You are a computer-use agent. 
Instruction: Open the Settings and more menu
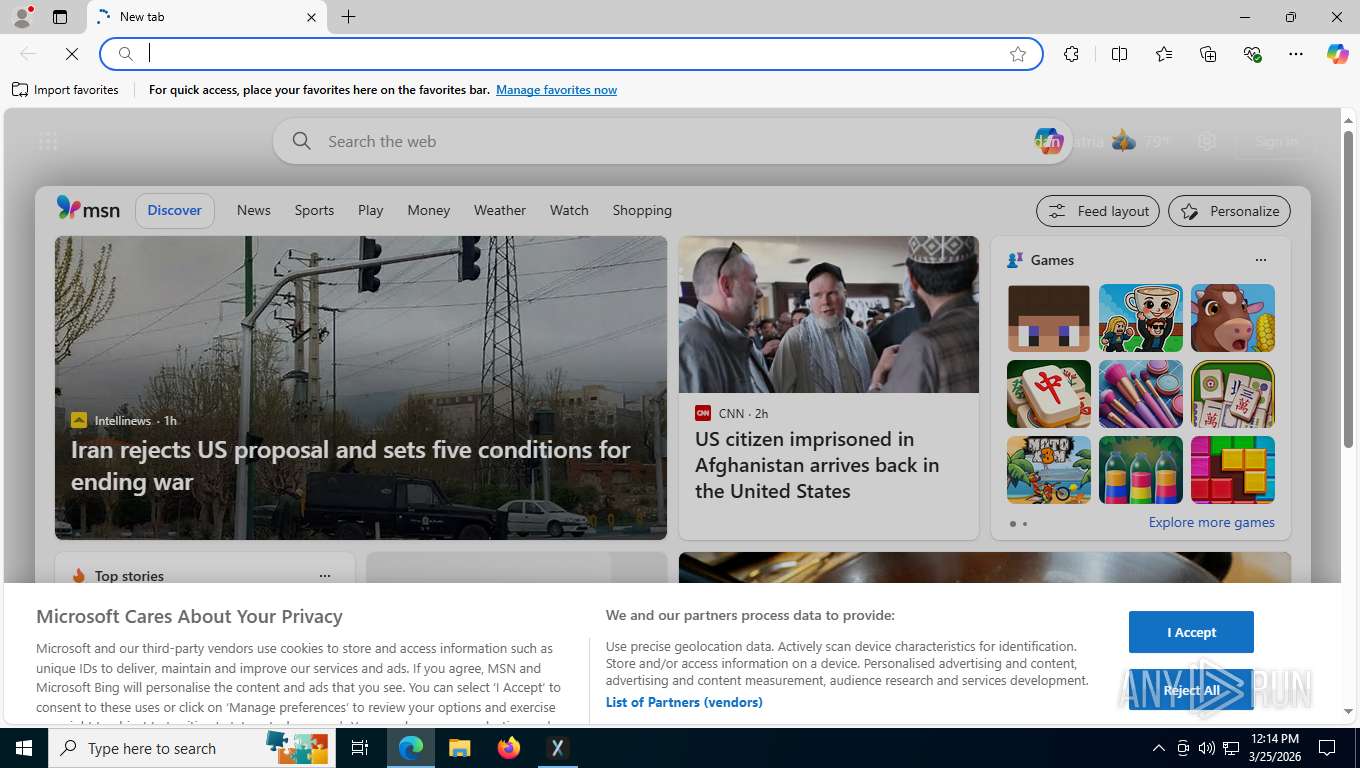(x=1296, y=54)
